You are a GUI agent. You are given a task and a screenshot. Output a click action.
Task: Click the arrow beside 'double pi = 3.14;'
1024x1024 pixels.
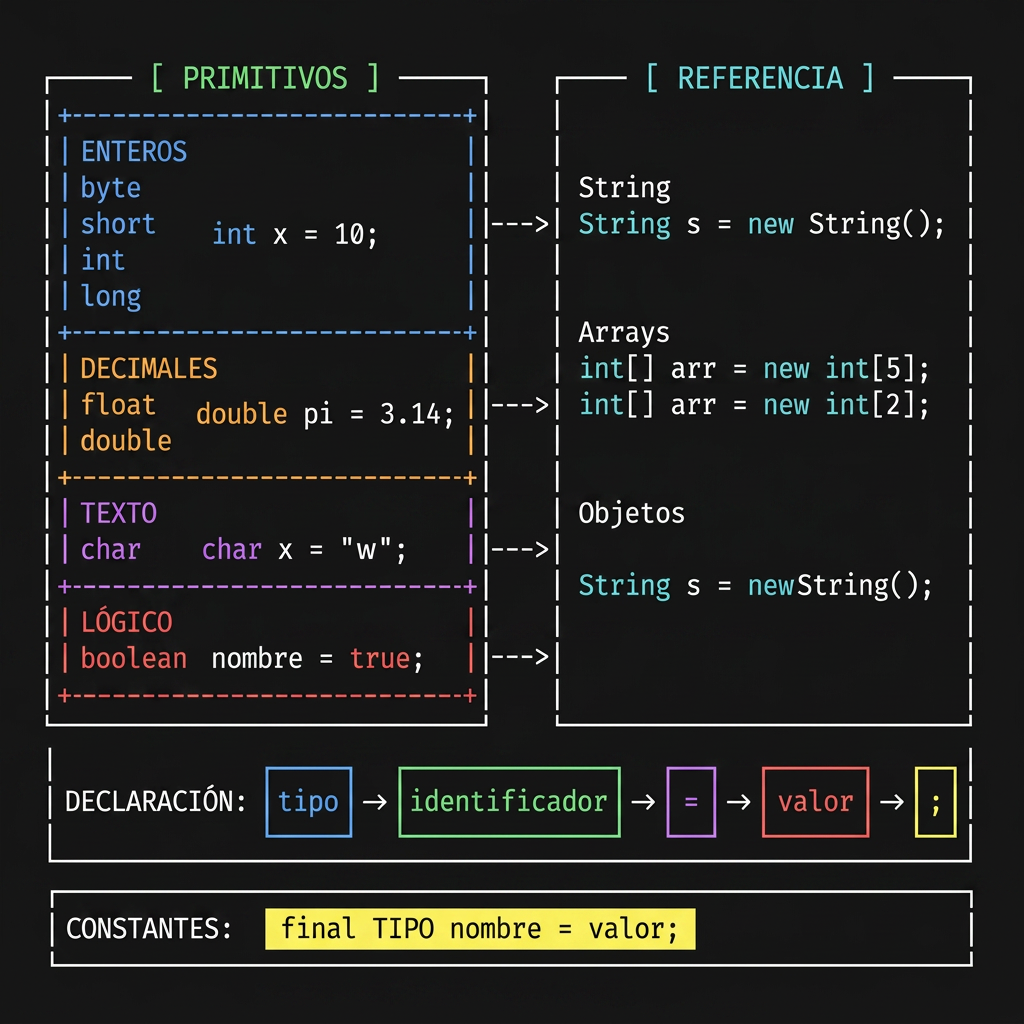tap(521, 405)
